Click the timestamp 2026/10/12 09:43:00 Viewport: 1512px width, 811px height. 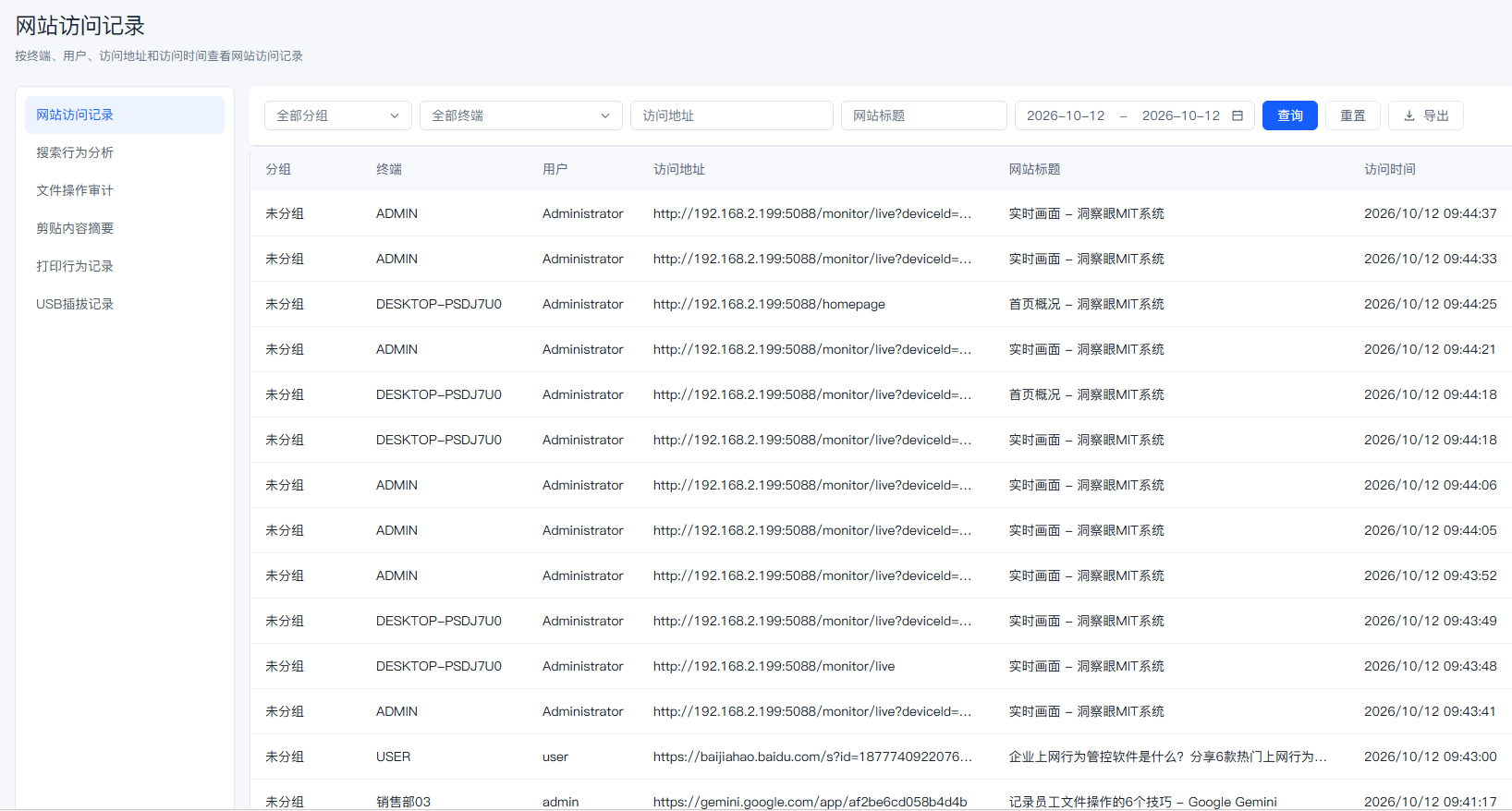[1431, 757]
